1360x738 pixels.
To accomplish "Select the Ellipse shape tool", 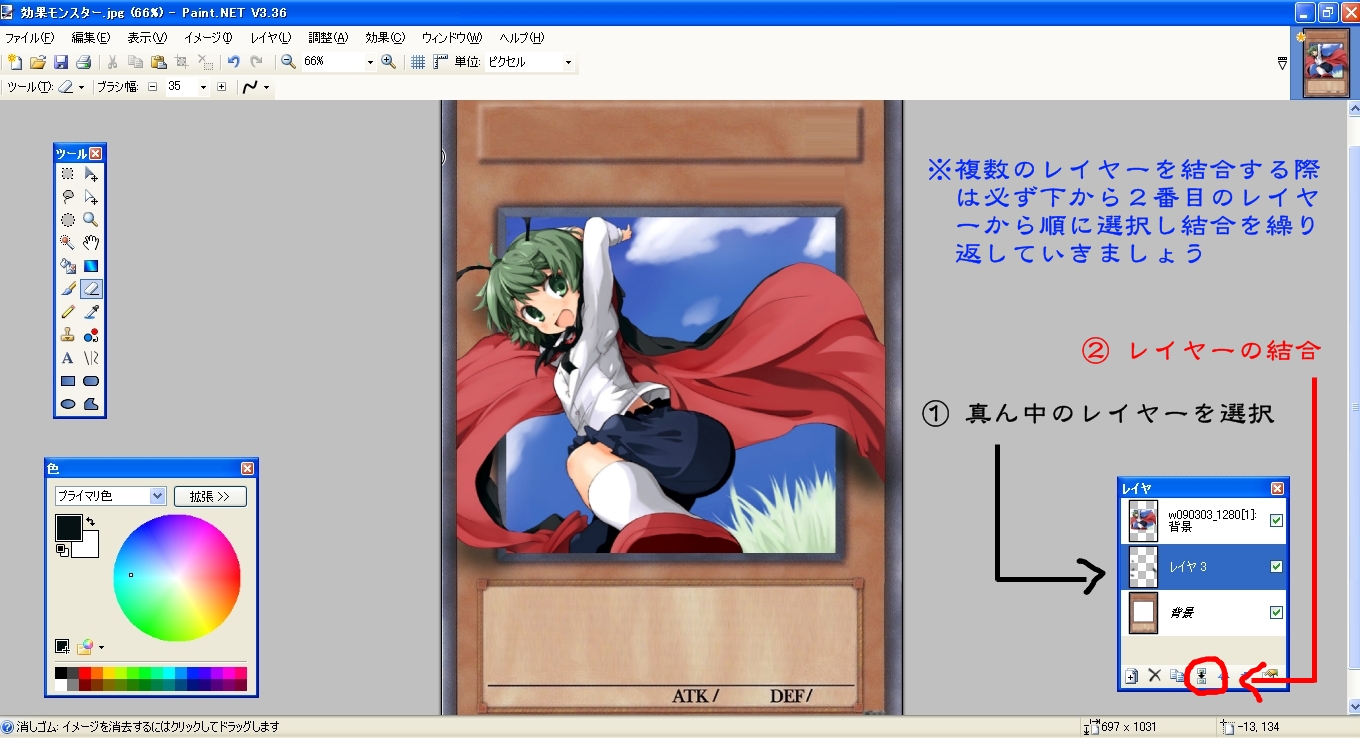I will [68, 404].
